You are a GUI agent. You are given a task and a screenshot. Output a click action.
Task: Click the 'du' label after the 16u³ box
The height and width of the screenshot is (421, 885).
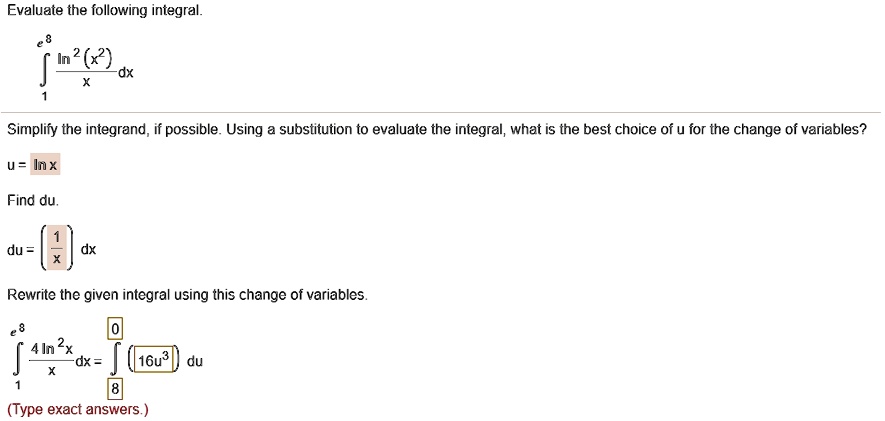194,362
